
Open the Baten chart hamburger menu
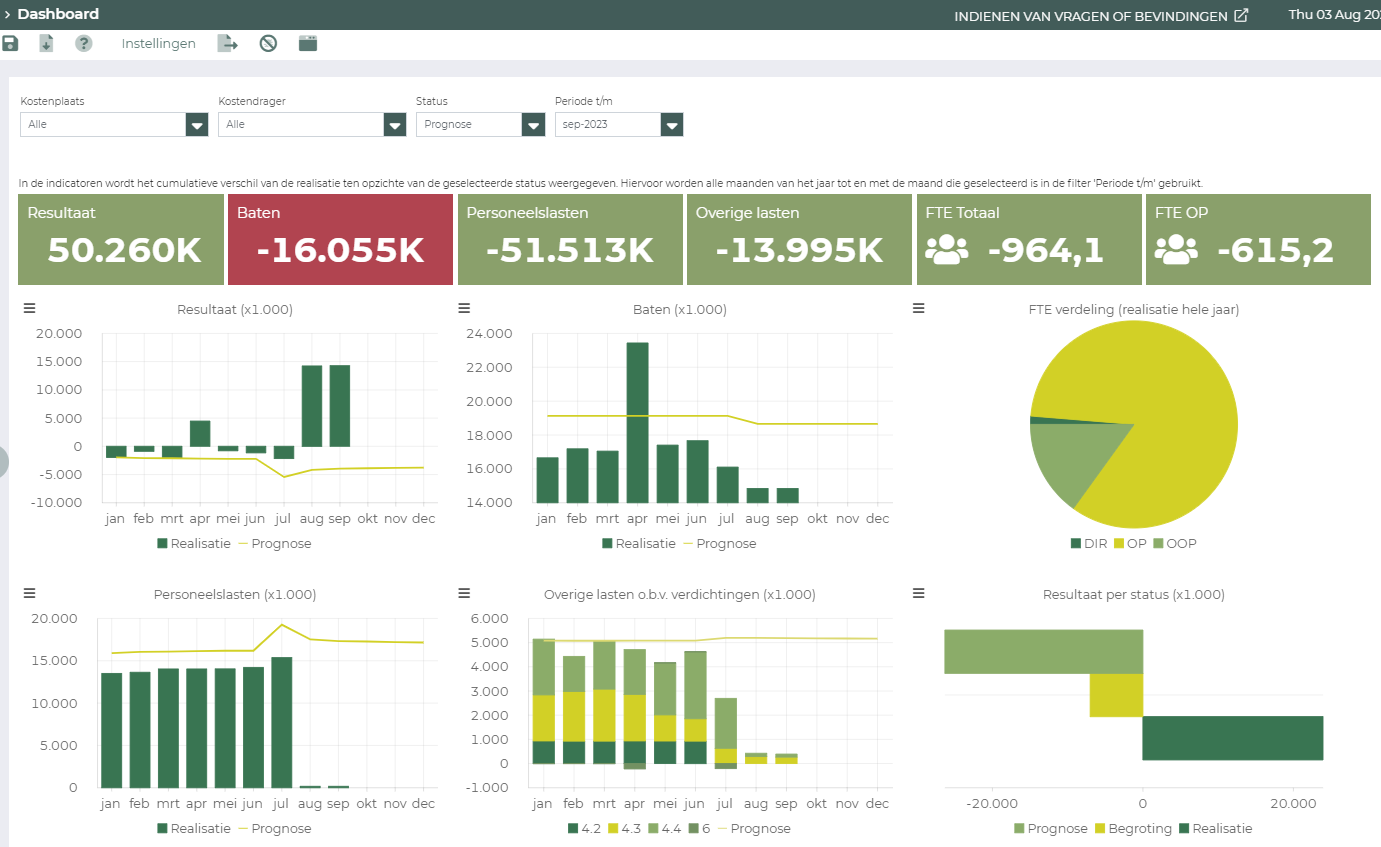point(464,309)
